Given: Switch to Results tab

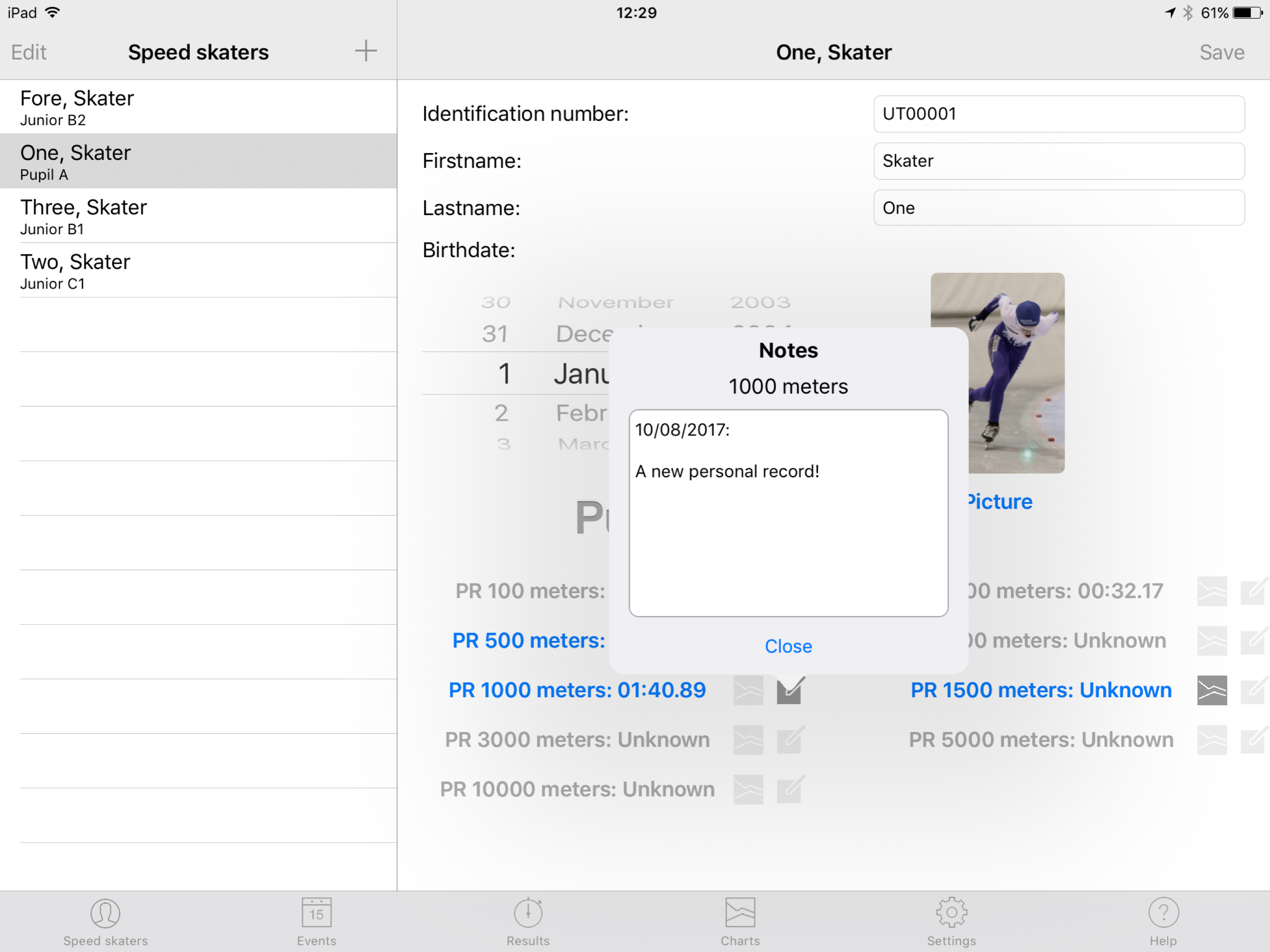Looking at the screenshot, I should [x=528, y=922].
